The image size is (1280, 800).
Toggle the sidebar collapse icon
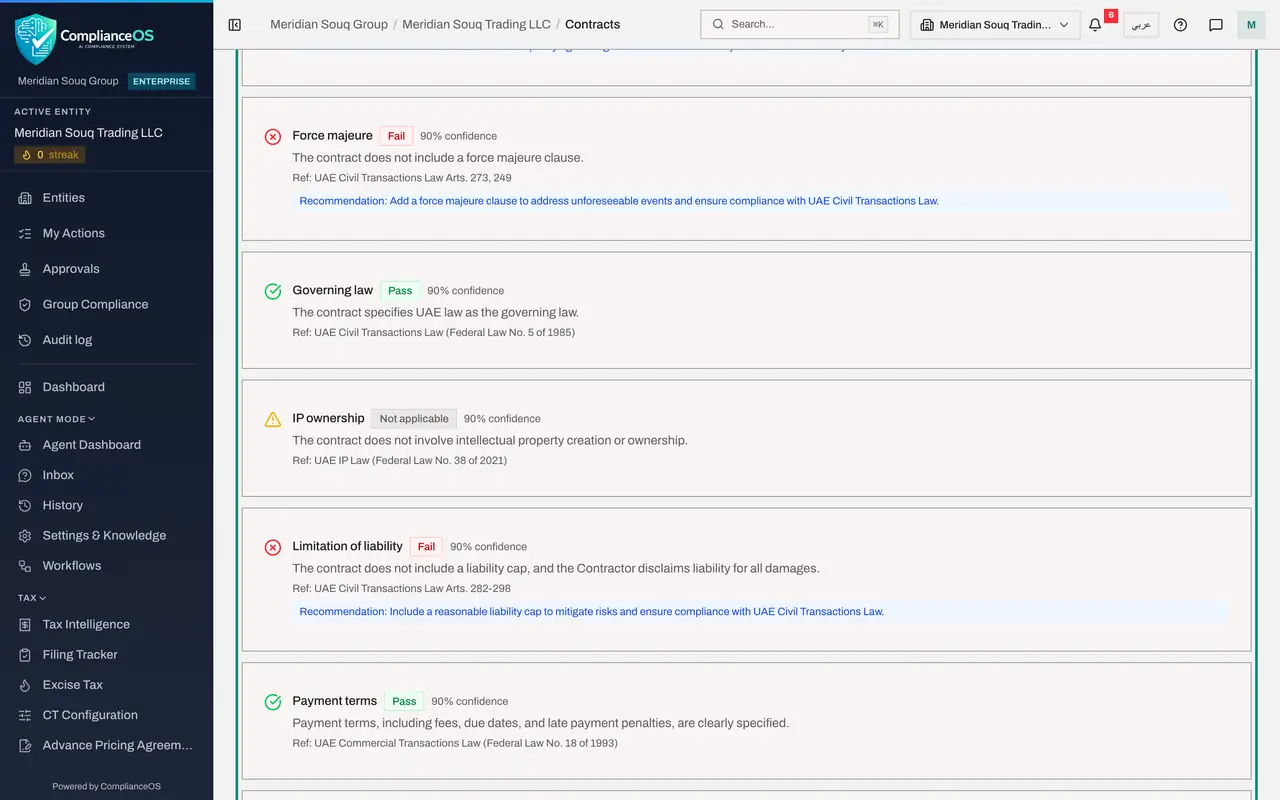coord(235,24)
